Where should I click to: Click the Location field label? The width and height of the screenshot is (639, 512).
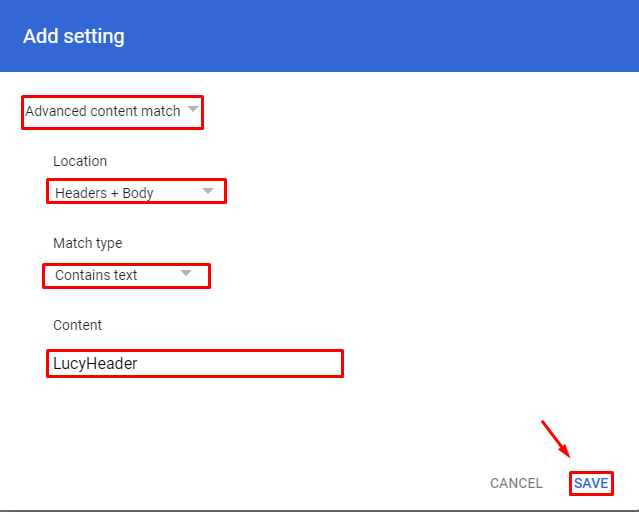tap(80, 161)
